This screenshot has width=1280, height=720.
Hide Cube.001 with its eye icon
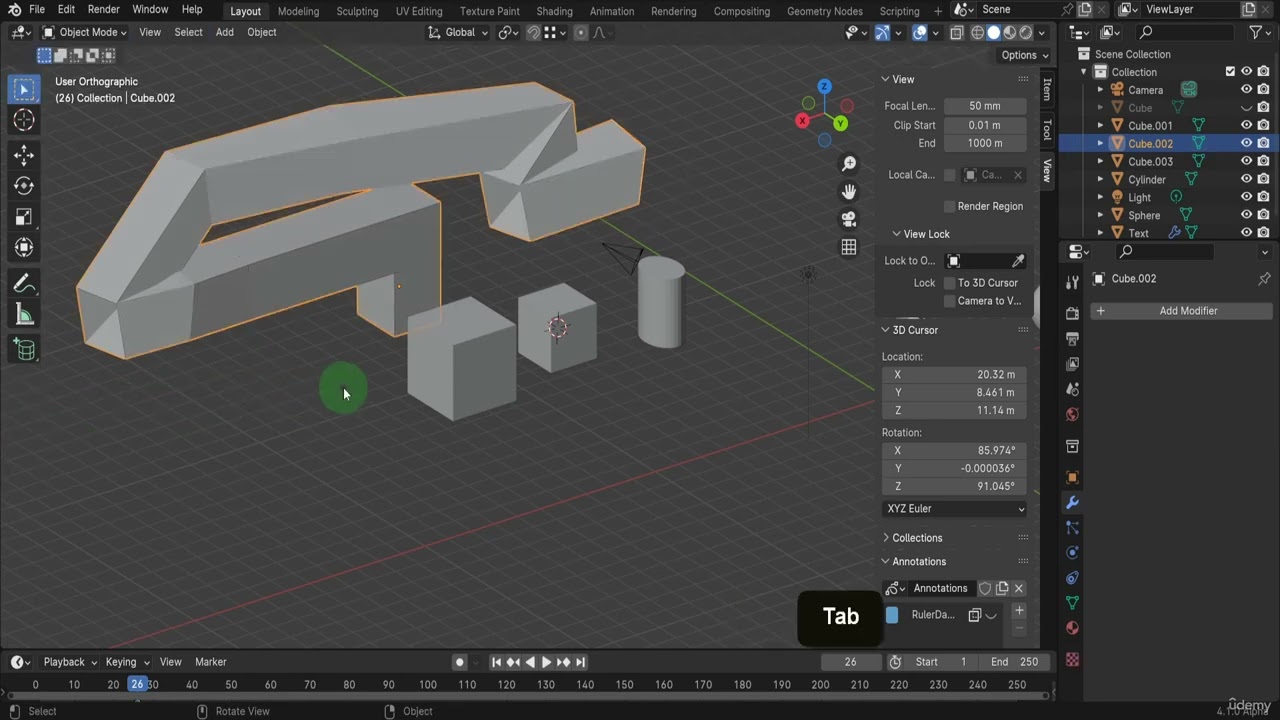(x=1247, y=125)
